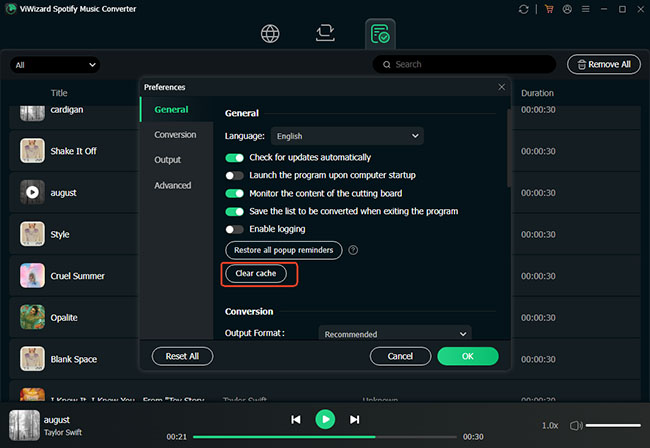Click the Preferences dialog scrollbar

(x=509, y=148)
